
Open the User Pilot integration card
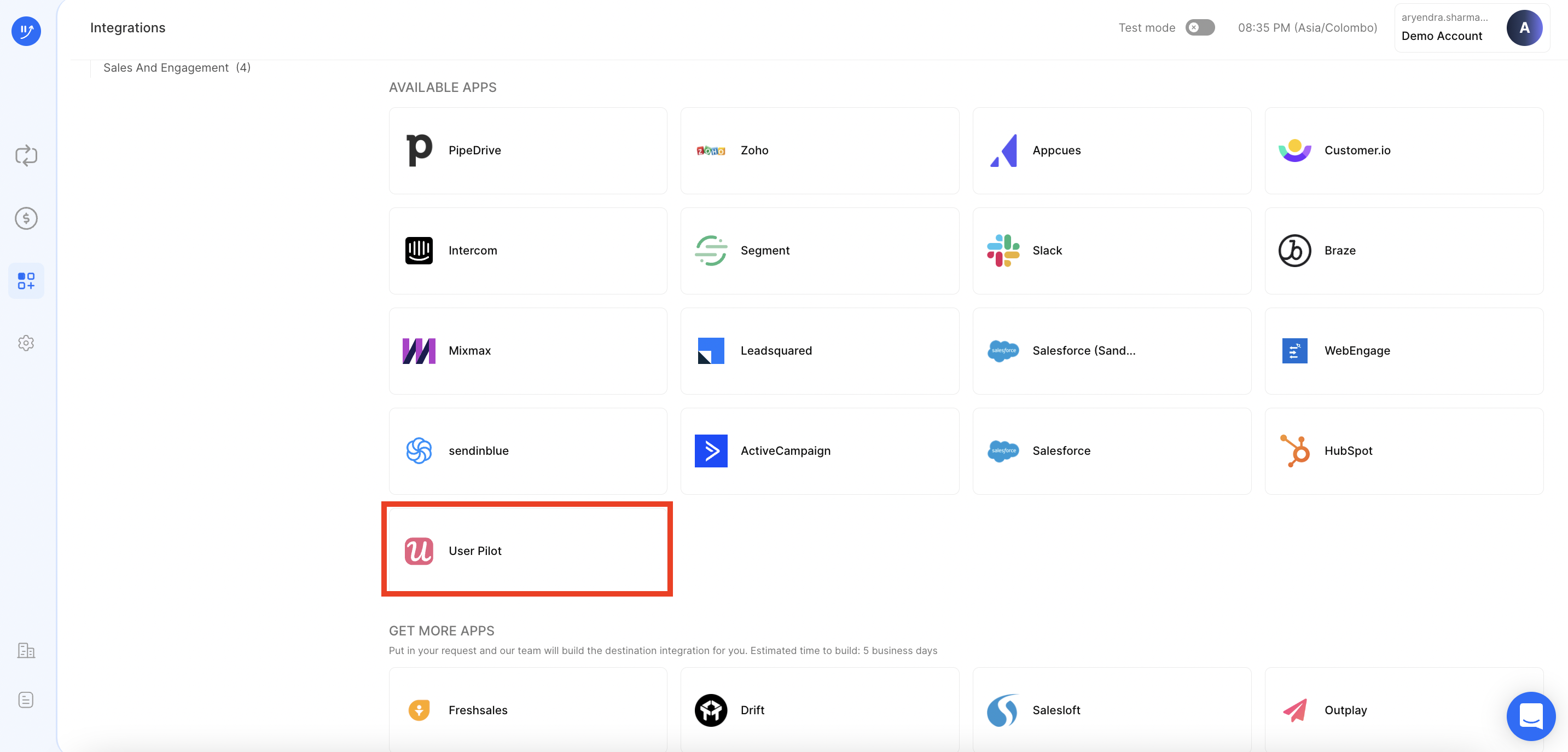point(527,551)
